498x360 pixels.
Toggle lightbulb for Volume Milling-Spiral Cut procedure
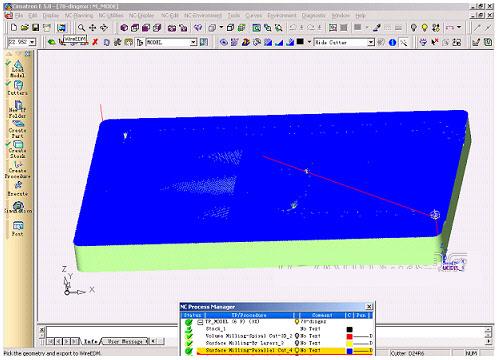tap(296, 336)
